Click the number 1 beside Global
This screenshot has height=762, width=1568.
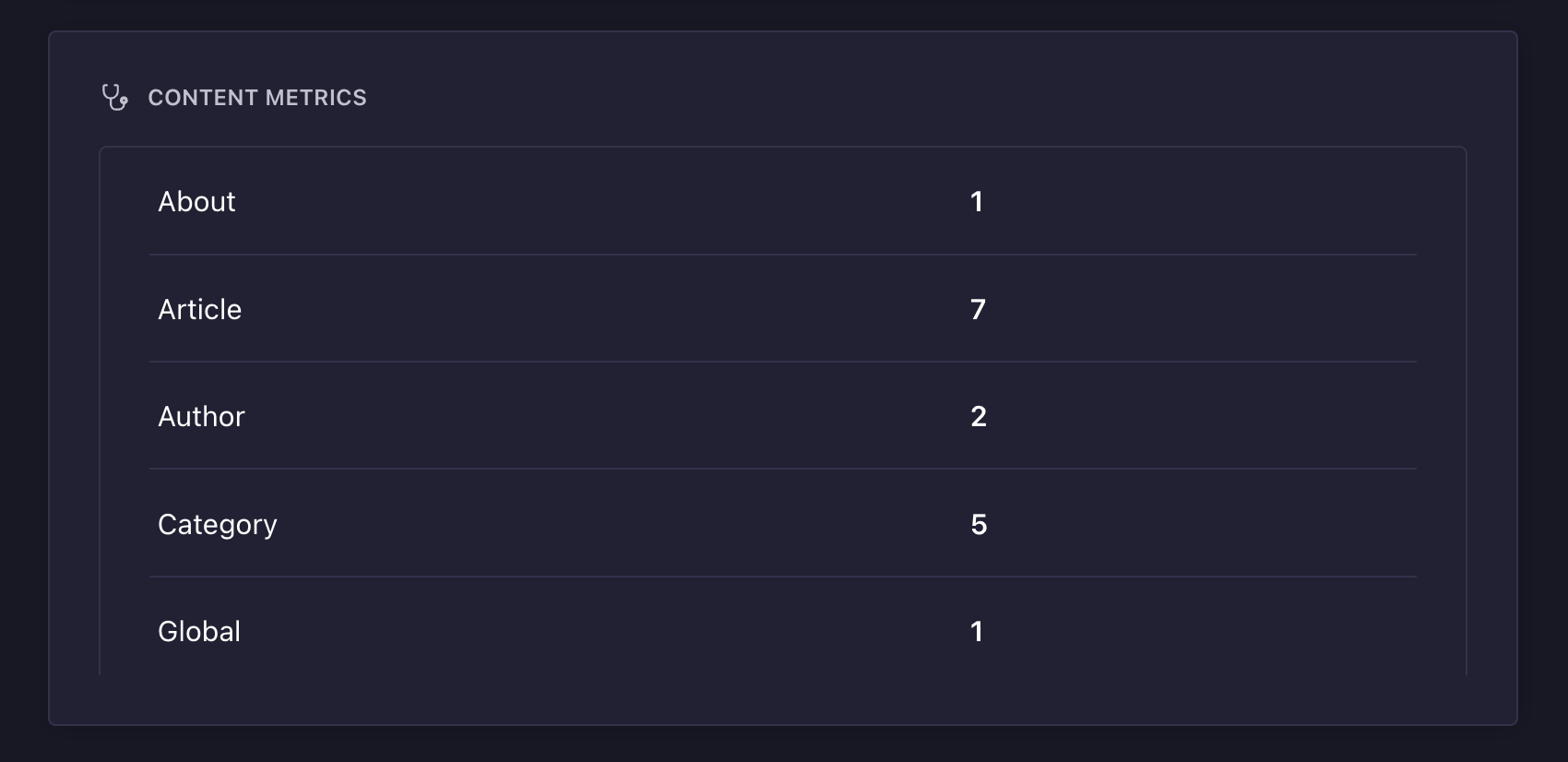[978, 631]
